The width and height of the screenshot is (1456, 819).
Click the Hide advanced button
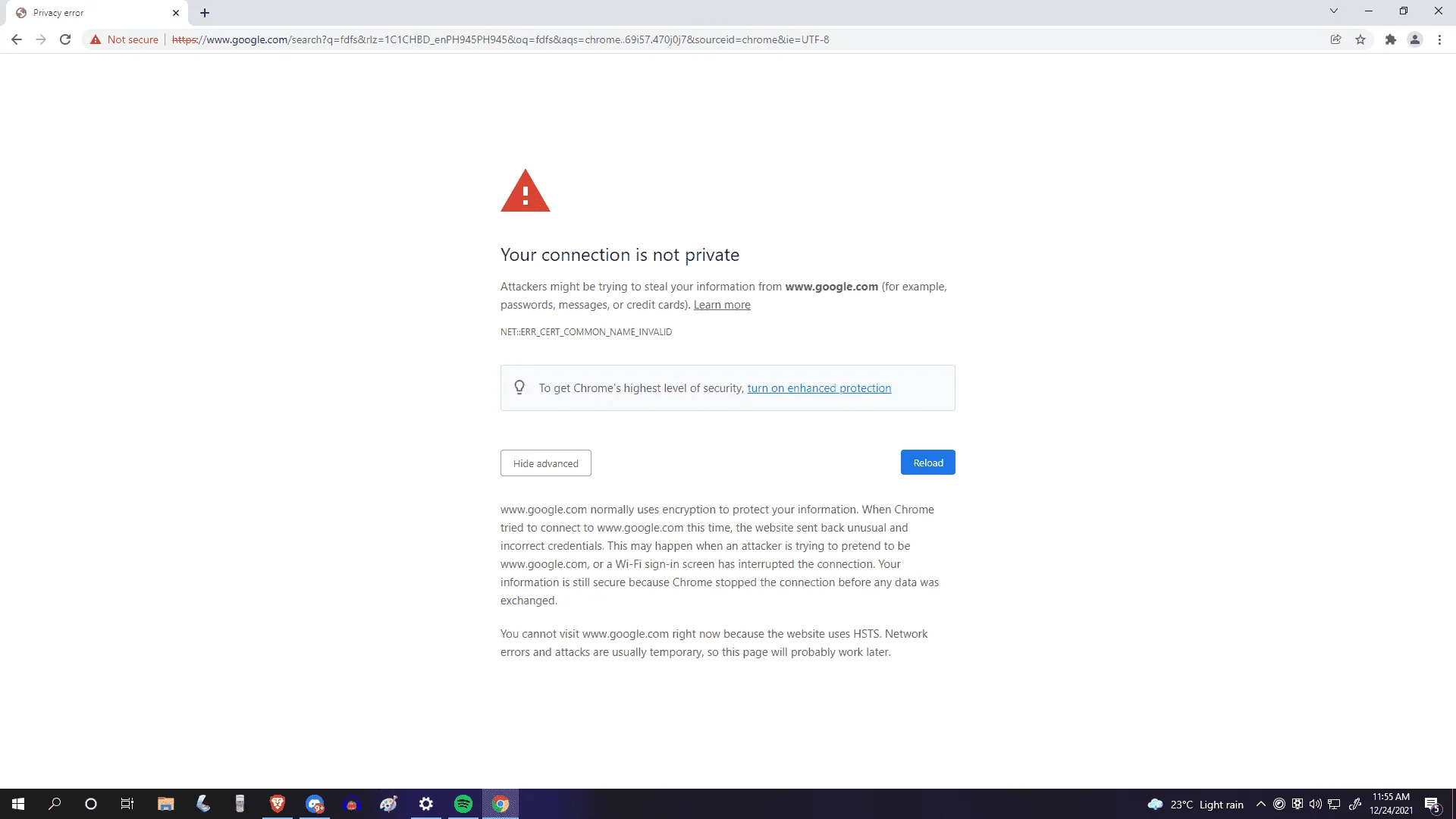coord(546,463)
